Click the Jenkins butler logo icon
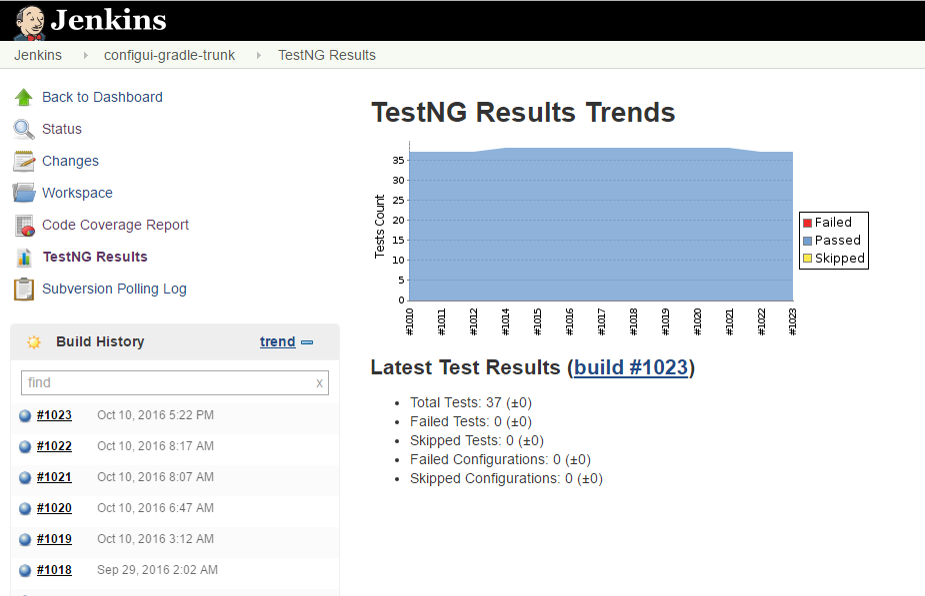 (x=30, y=22)
